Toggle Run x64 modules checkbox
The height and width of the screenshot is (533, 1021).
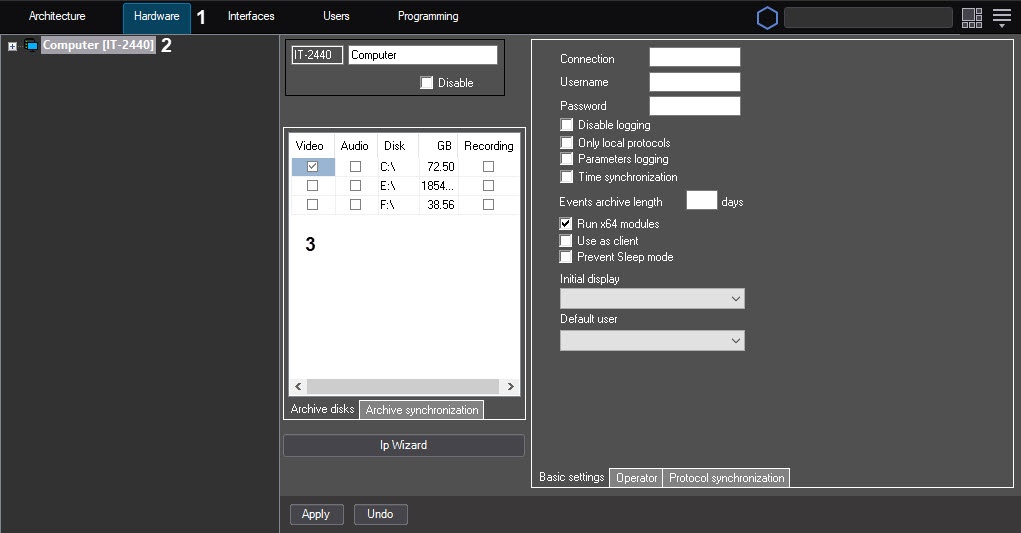pyautogui.click(x=567, y=224)
